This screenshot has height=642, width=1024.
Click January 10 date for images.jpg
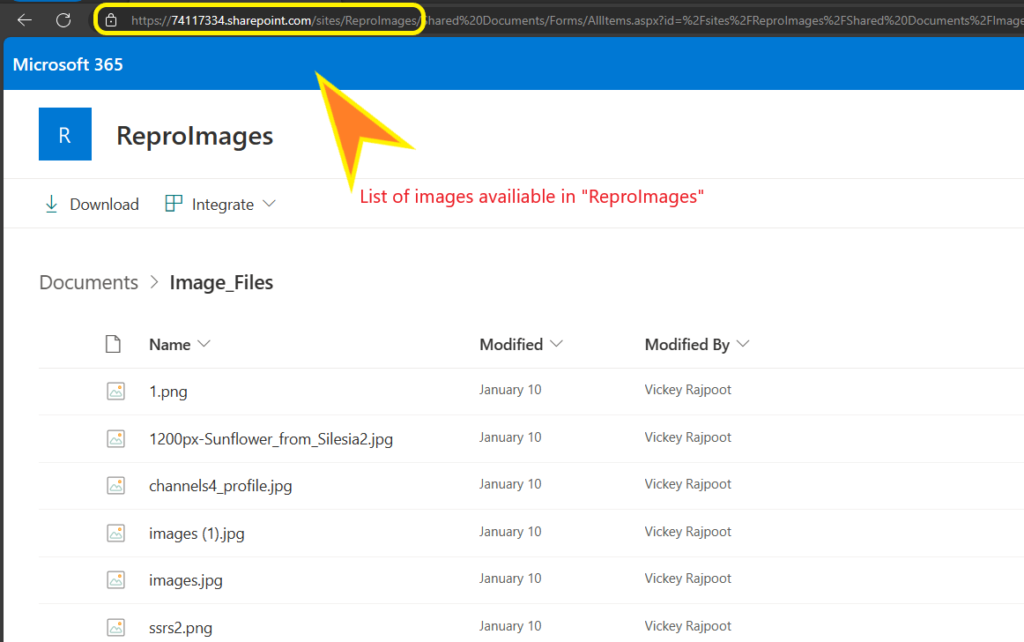510,579
